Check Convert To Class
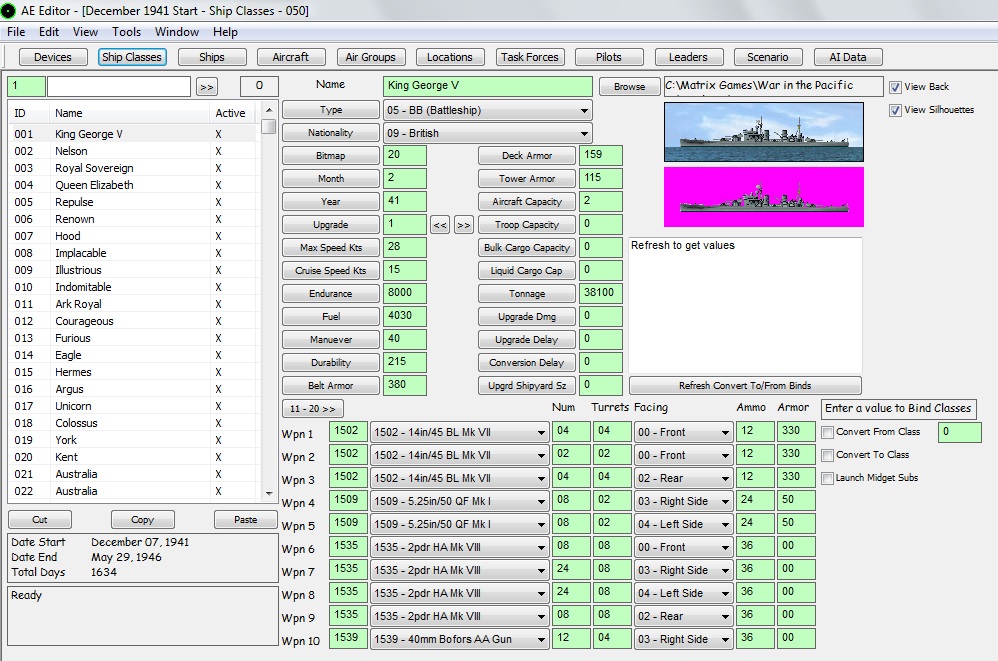The width and height of the screenshot is (998, 661). click(x=827, y=455)
